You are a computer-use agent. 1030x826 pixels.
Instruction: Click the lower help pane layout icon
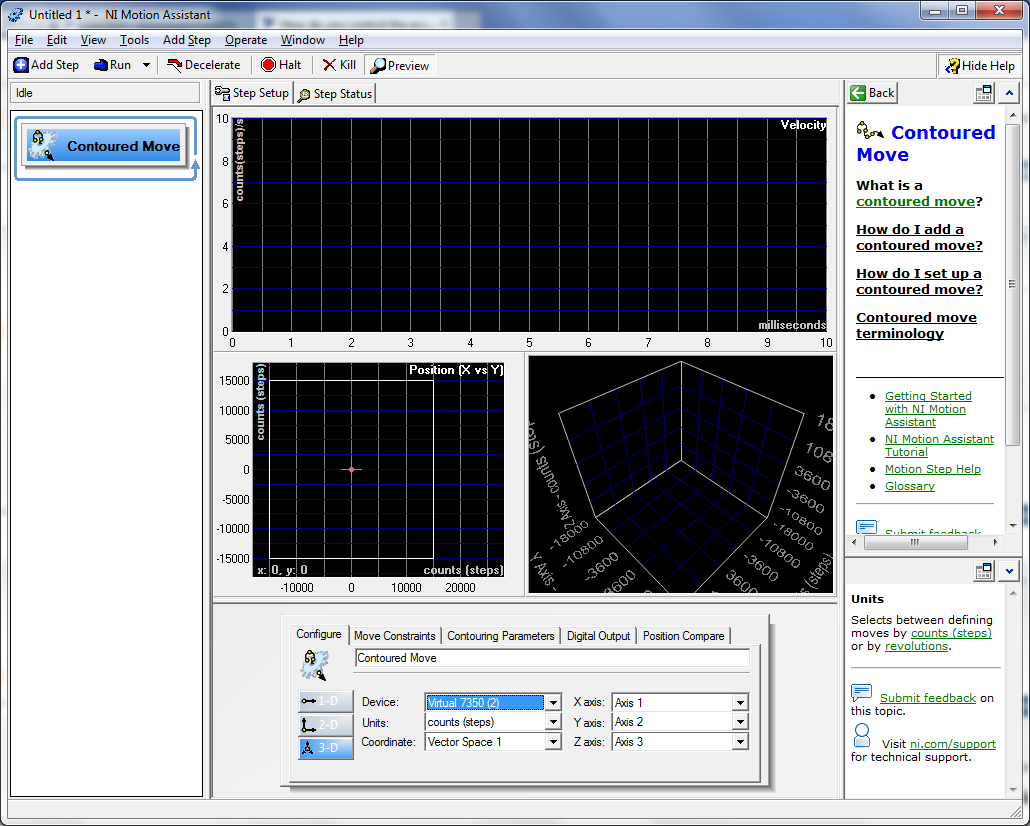point(984,571)
